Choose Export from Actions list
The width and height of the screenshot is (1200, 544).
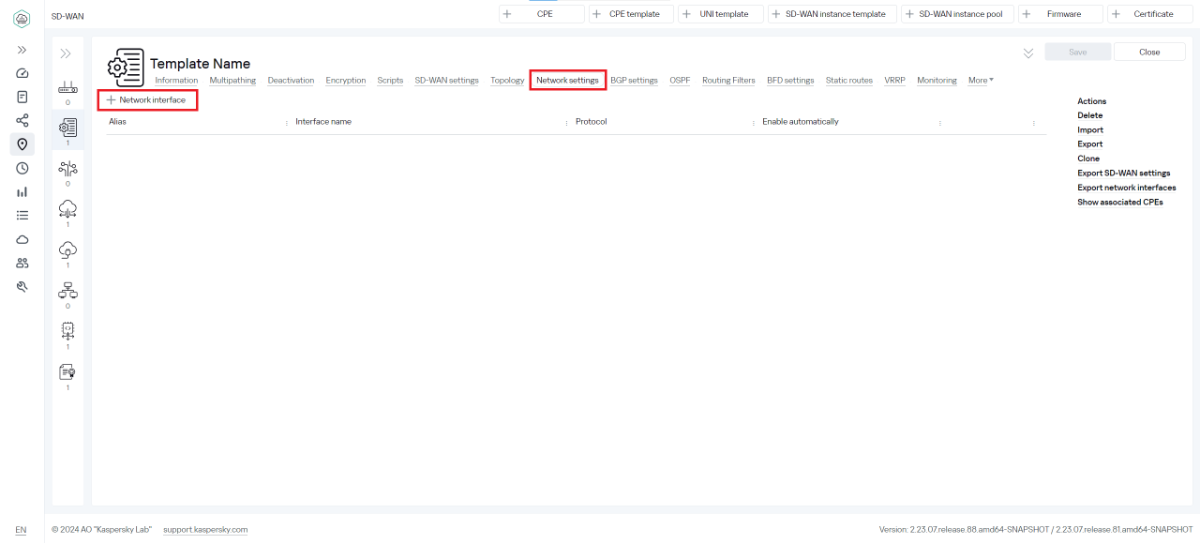pyautogui.click(x=1090, y=144)
